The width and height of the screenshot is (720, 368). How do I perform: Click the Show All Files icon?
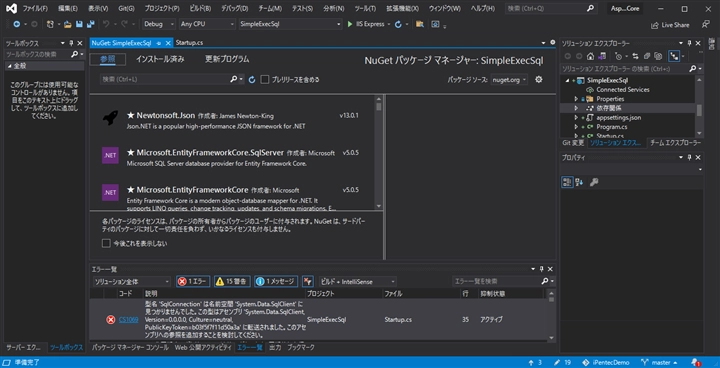point(658,56)
